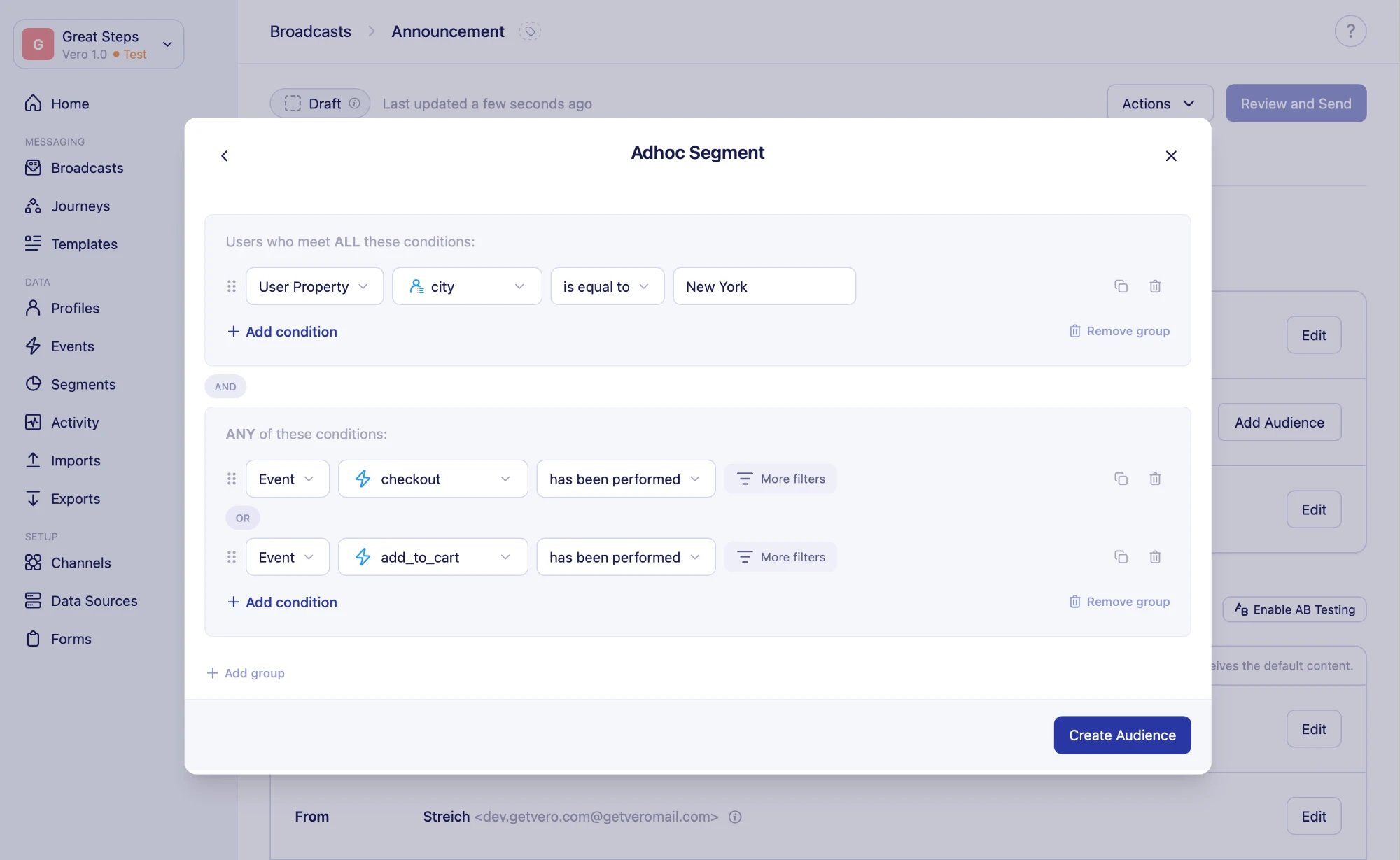Open More filters for checkout event
1400x860 pixels.
(x=780, y=479)
